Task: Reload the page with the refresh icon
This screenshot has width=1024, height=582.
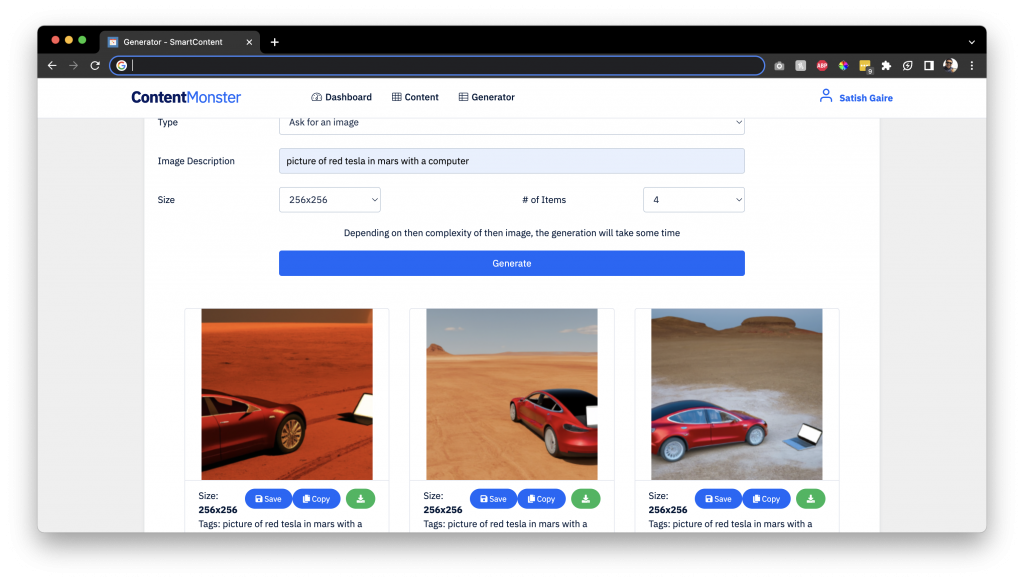Action: [95, 65]
